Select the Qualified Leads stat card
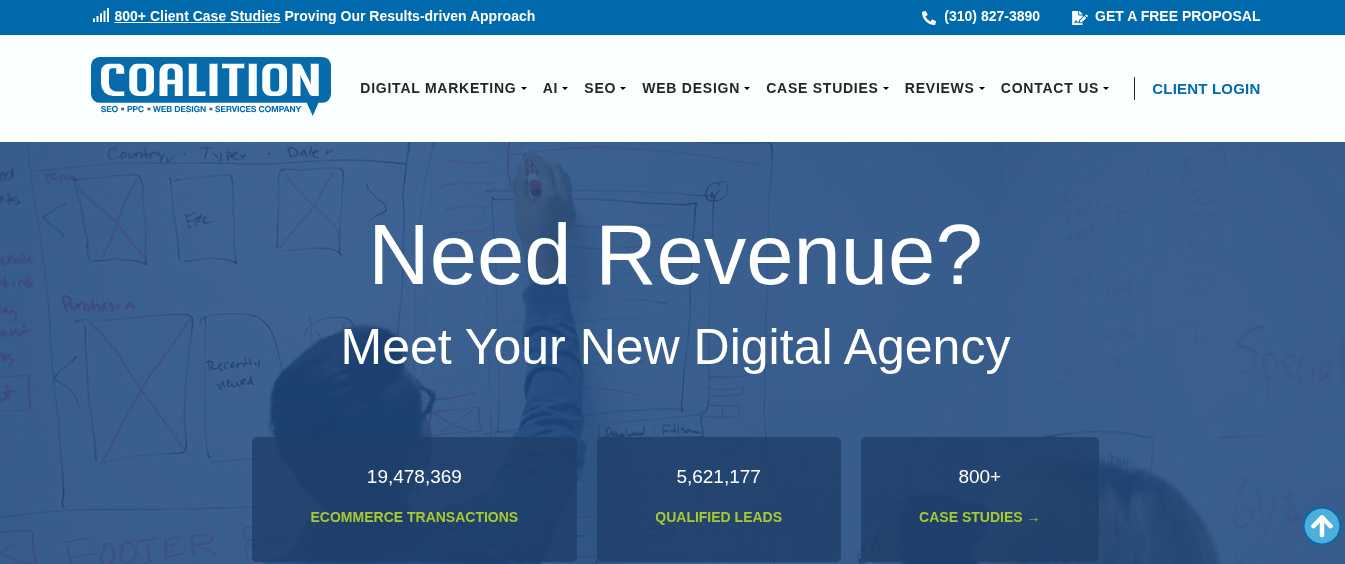The height and width of the screenshot is (564, 1345). pos(718,498)
